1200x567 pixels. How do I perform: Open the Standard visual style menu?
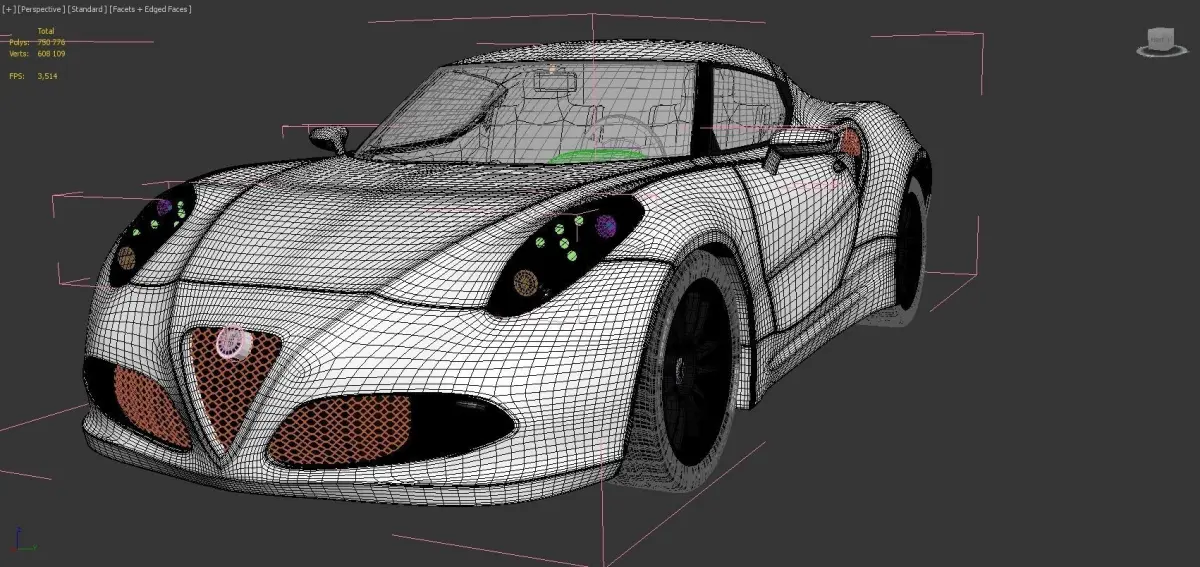pyautogui.click(x=86, y=9)
